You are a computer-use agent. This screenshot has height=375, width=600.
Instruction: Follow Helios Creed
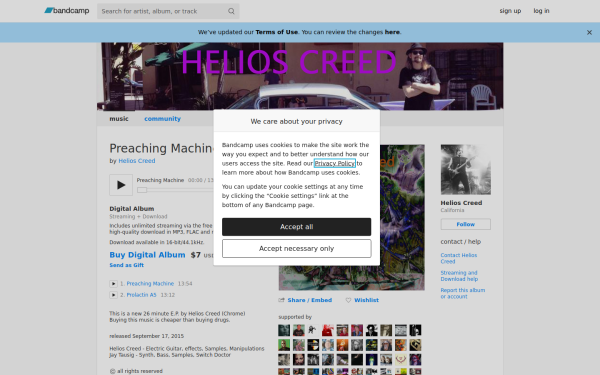(x=466, y=224)
